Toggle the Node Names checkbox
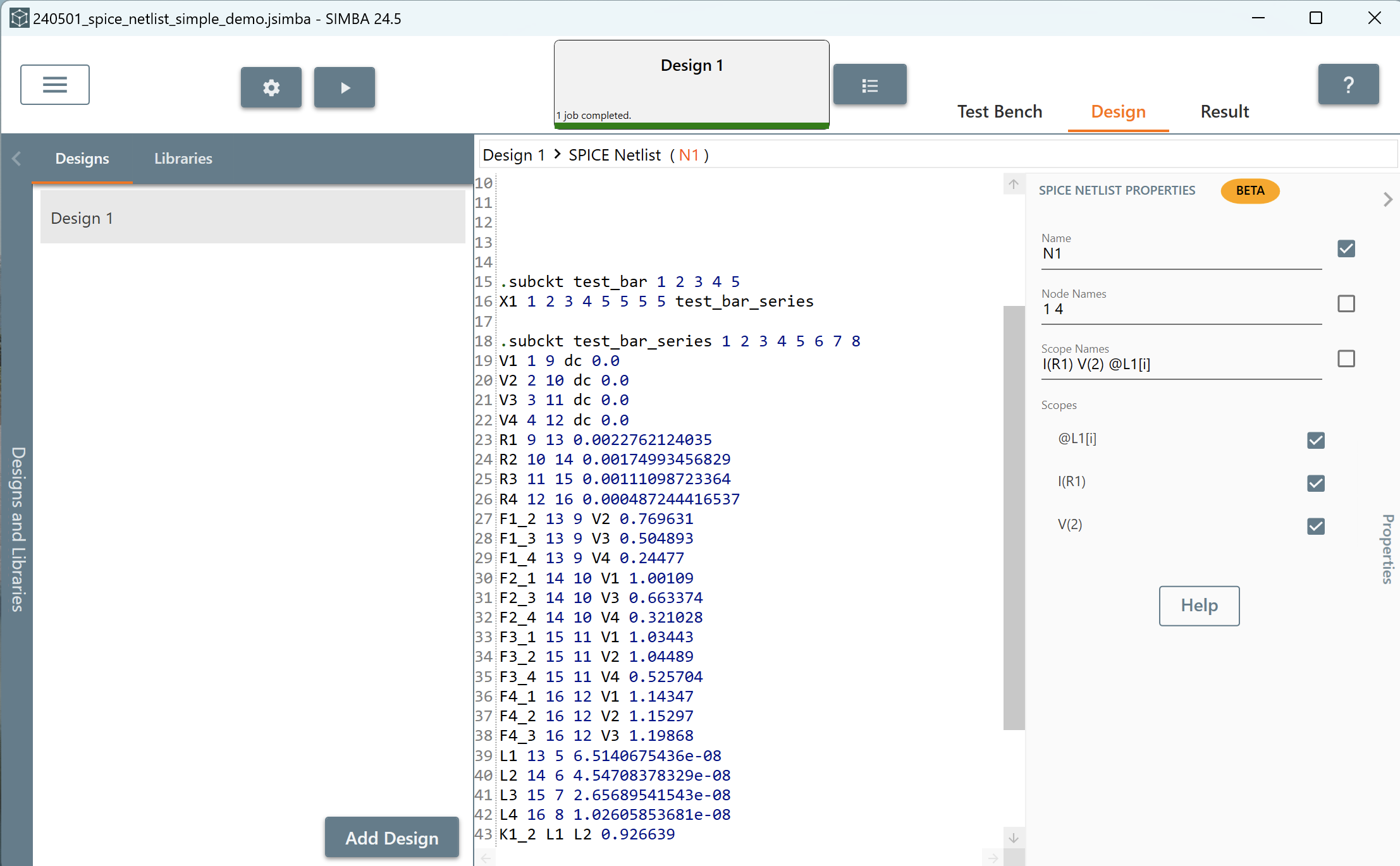 (x=1346, y=303)
